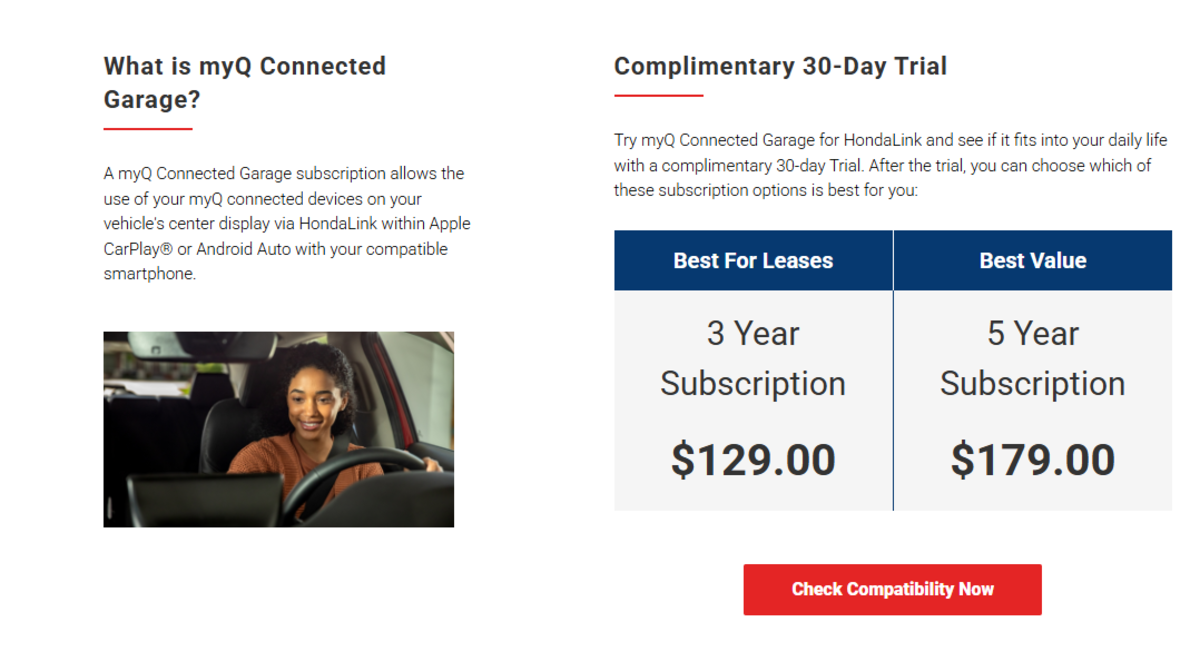Select the Best Value column header
Viewport: 1200px width, 671px height.
click(x=1032, y=261)
